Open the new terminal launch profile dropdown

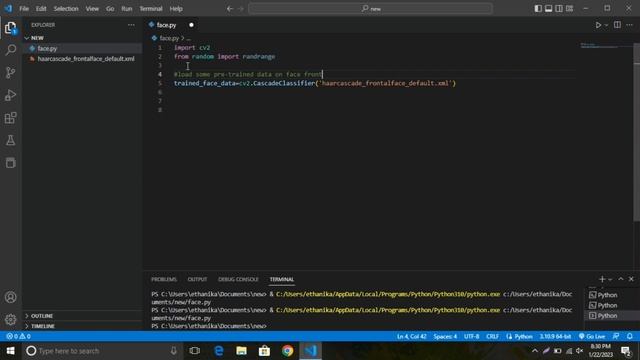coord(610,280)
